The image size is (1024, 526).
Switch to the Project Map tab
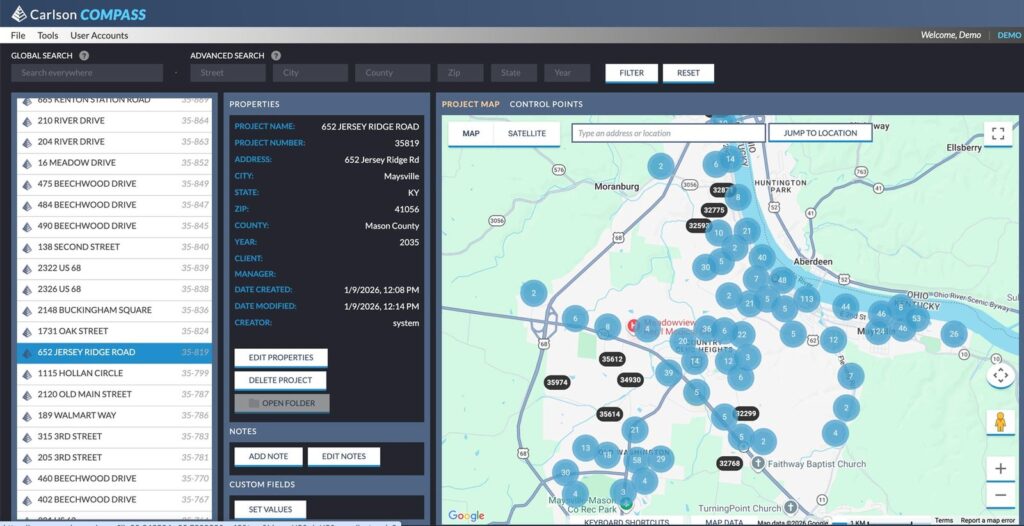pyautogui.click(x=470, y=104)
